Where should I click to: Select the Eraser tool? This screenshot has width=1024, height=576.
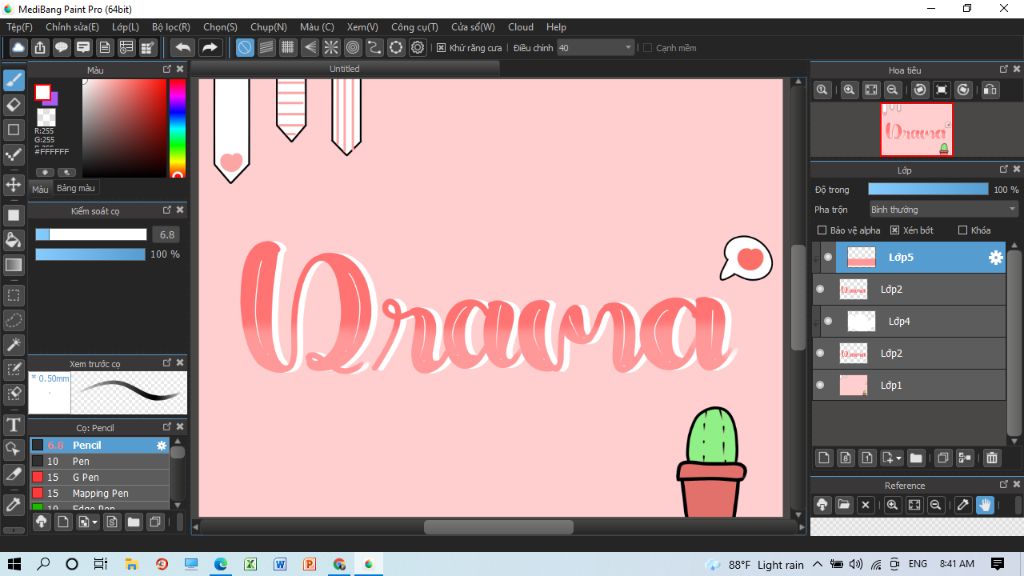[x=14, y=105]
